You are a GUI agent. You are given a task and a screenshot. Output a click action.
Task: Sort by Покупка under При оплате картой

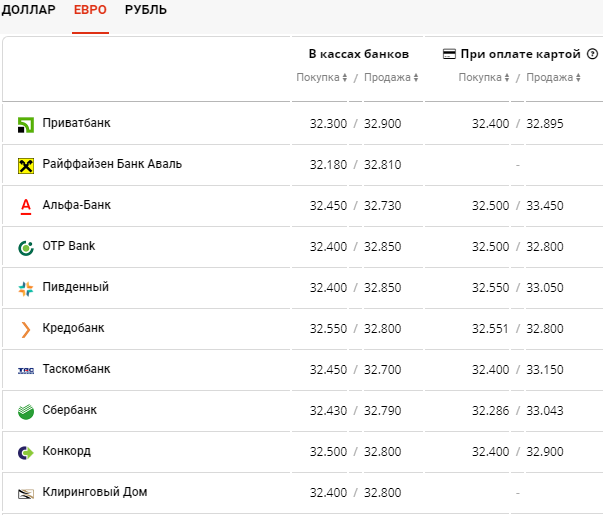pos(484,78)
